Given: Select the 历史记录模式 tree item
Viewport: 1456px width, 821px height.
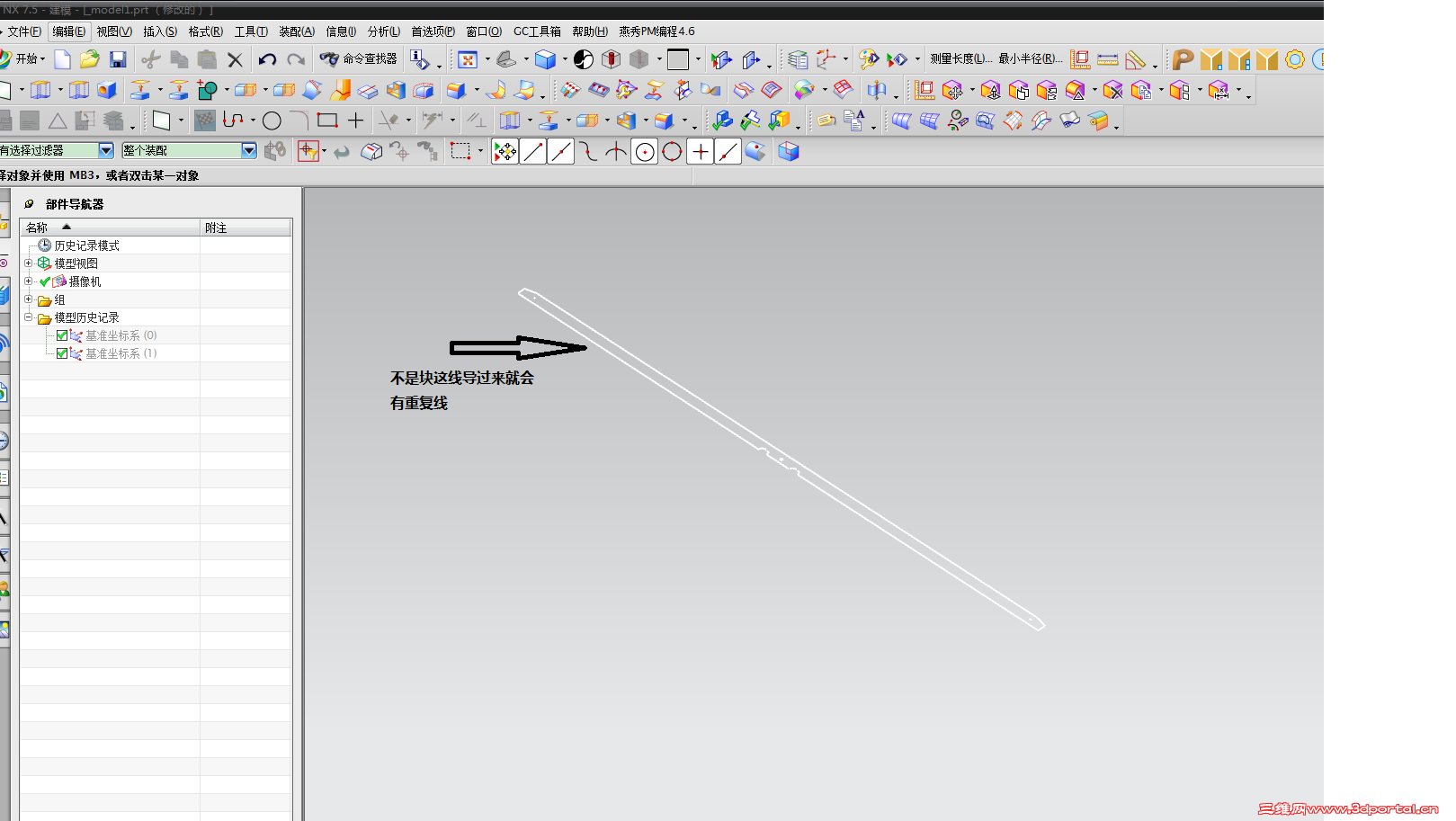Looking at the screenshot, I should pyautogui.click(x=86, y=245).
